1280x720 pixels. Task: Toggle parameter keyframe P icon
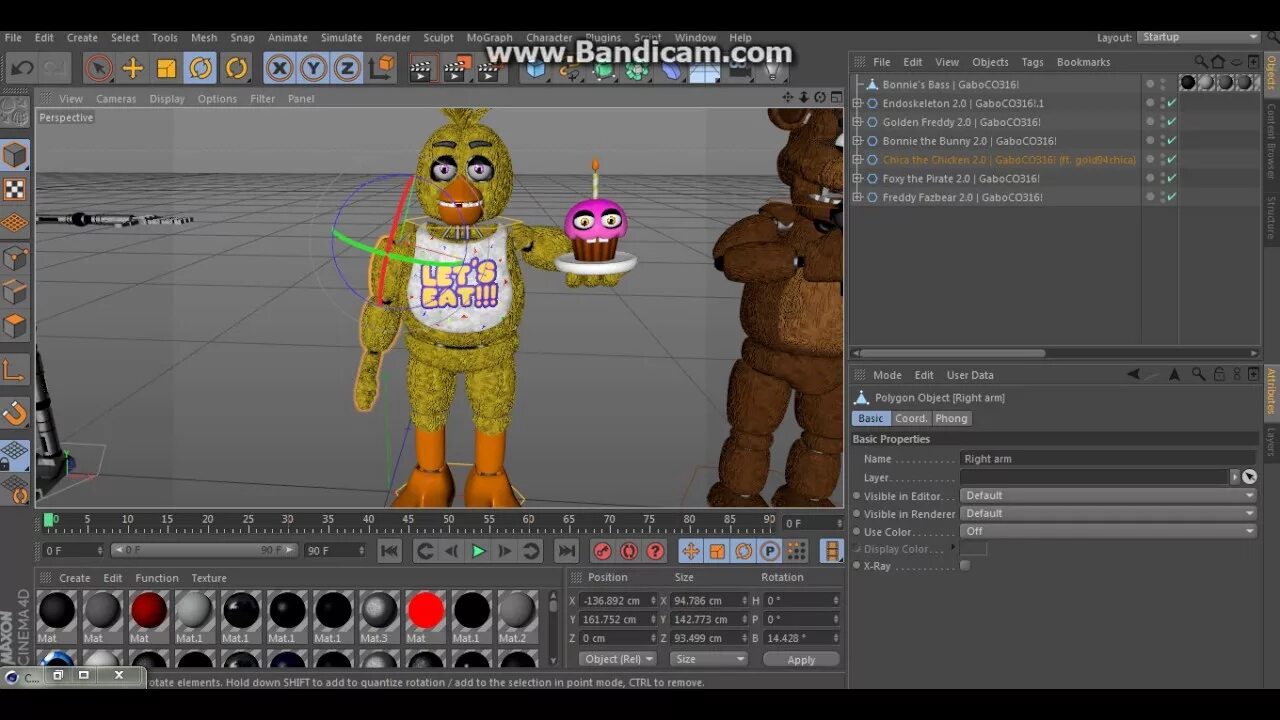[769, 551]
